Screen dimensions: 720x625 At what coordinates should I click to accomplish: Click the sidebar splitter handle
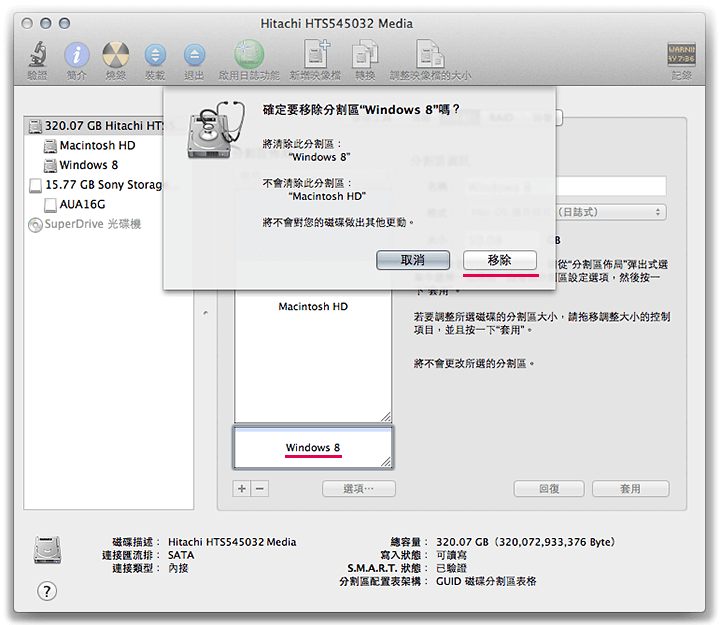tap(206, 313)
